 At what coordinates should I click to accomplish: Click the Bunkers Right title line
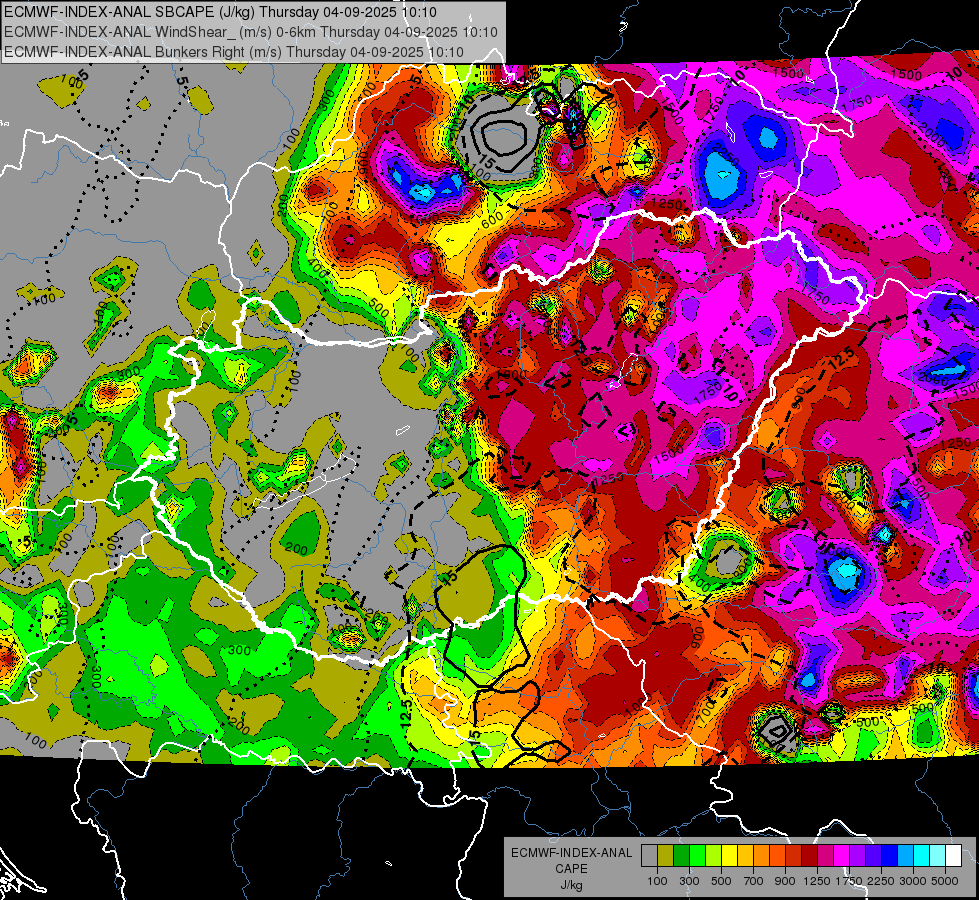[x=234, y=52]
